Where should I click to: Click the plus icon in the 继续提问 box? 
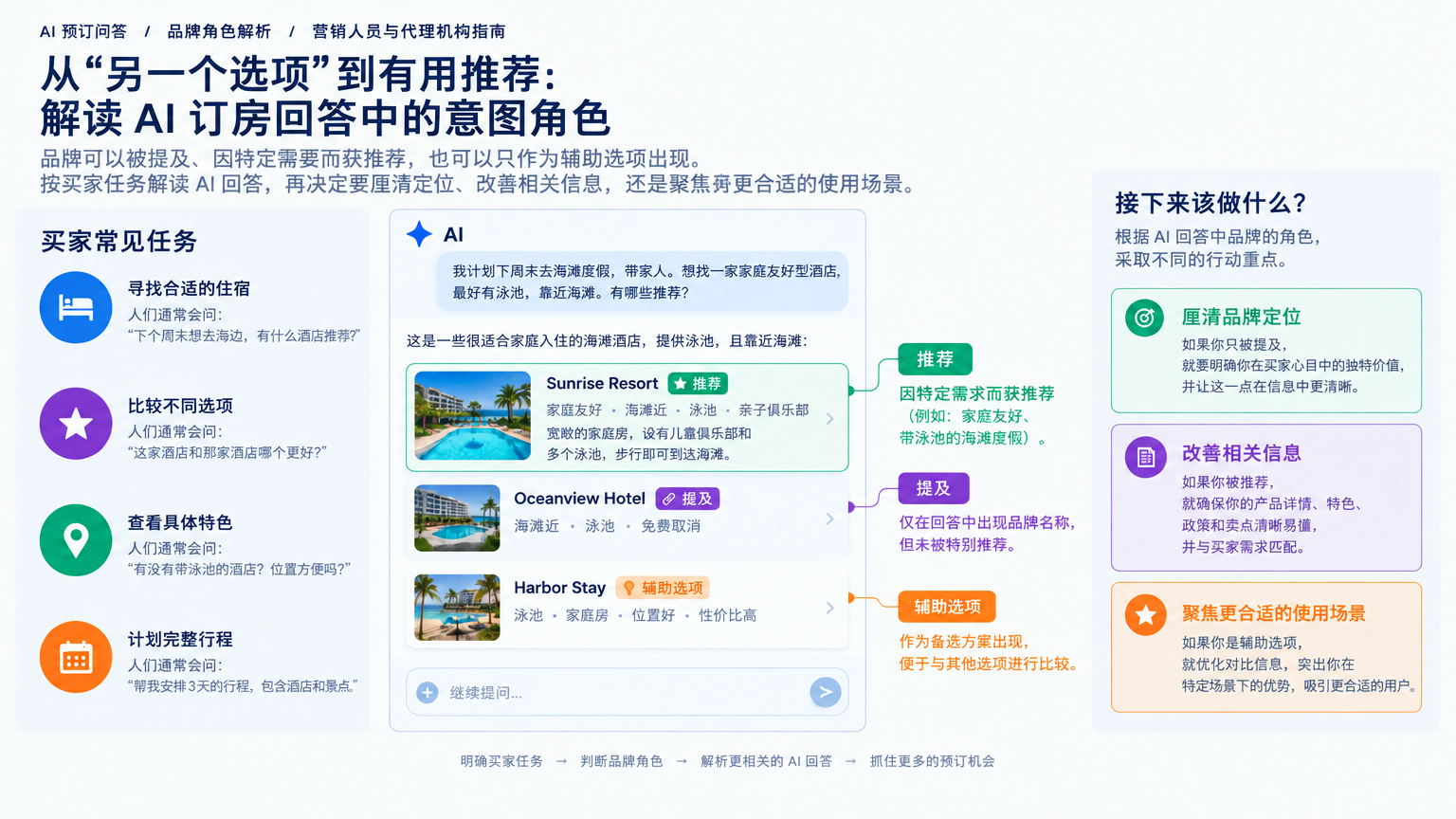[428, 693]
